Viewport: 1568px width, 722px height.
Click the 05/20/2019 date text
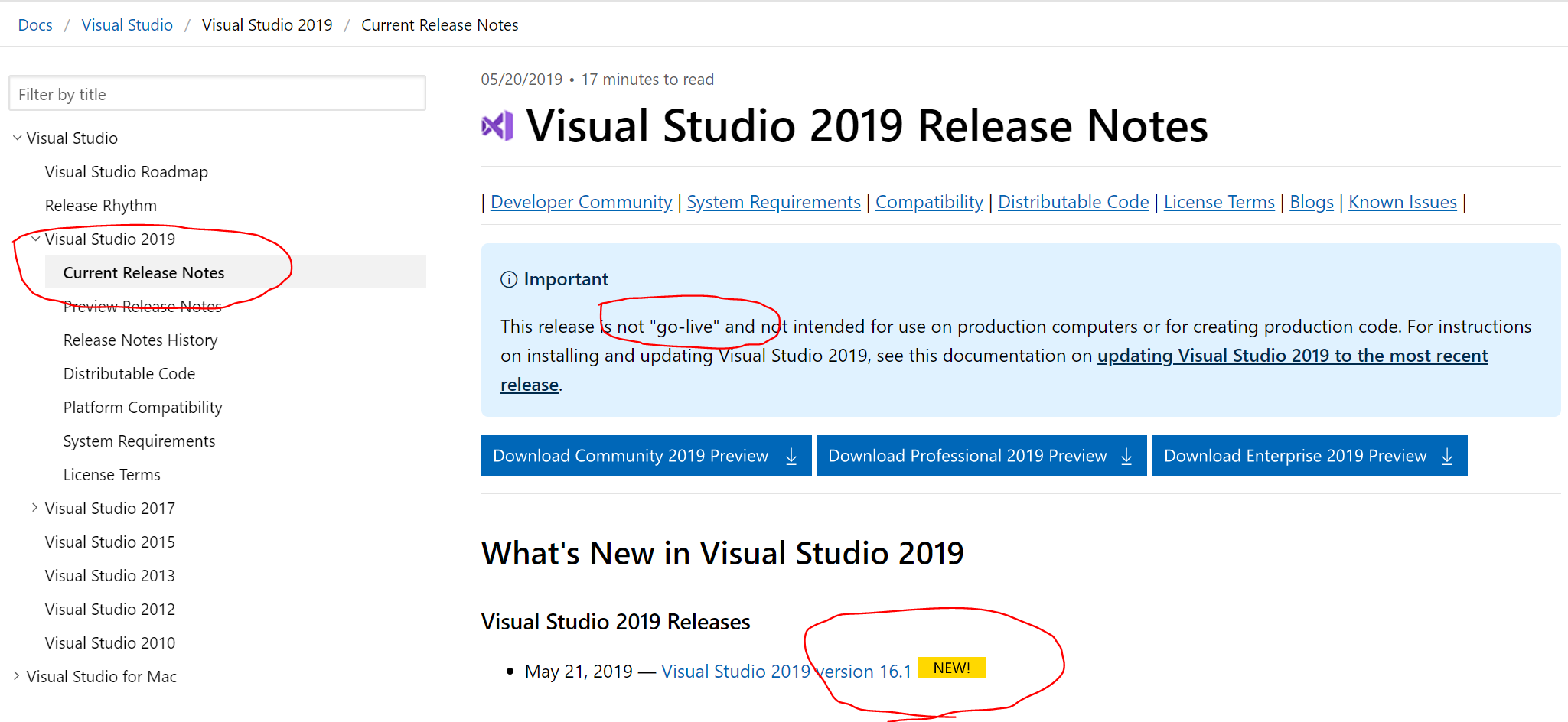pyautogui.click(x=522, y=80)
